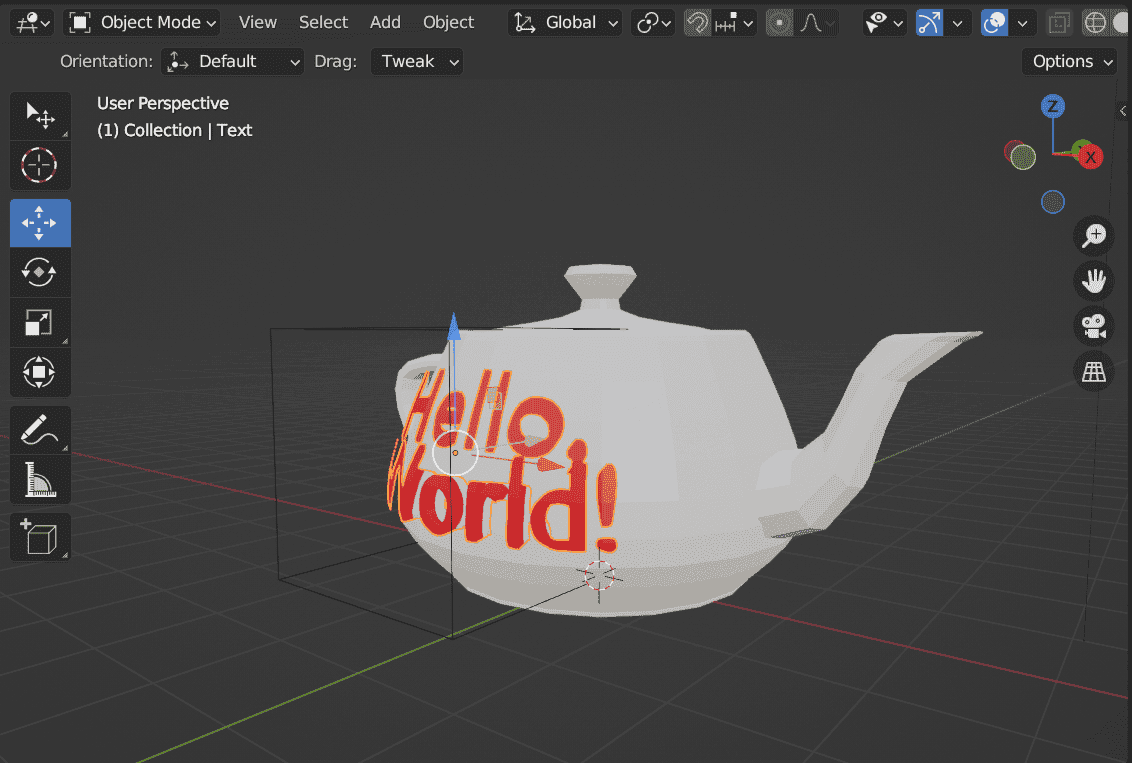
Task: Click the negative X axis olive circle
Action: [x=1023, y=157]
